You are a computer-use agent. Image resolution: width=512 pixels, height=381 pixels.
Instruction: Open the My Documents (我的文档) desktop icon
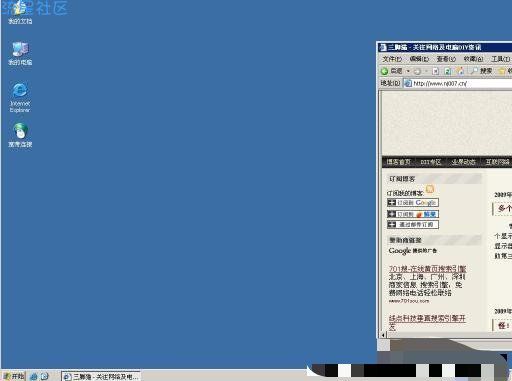pos(20,13)
